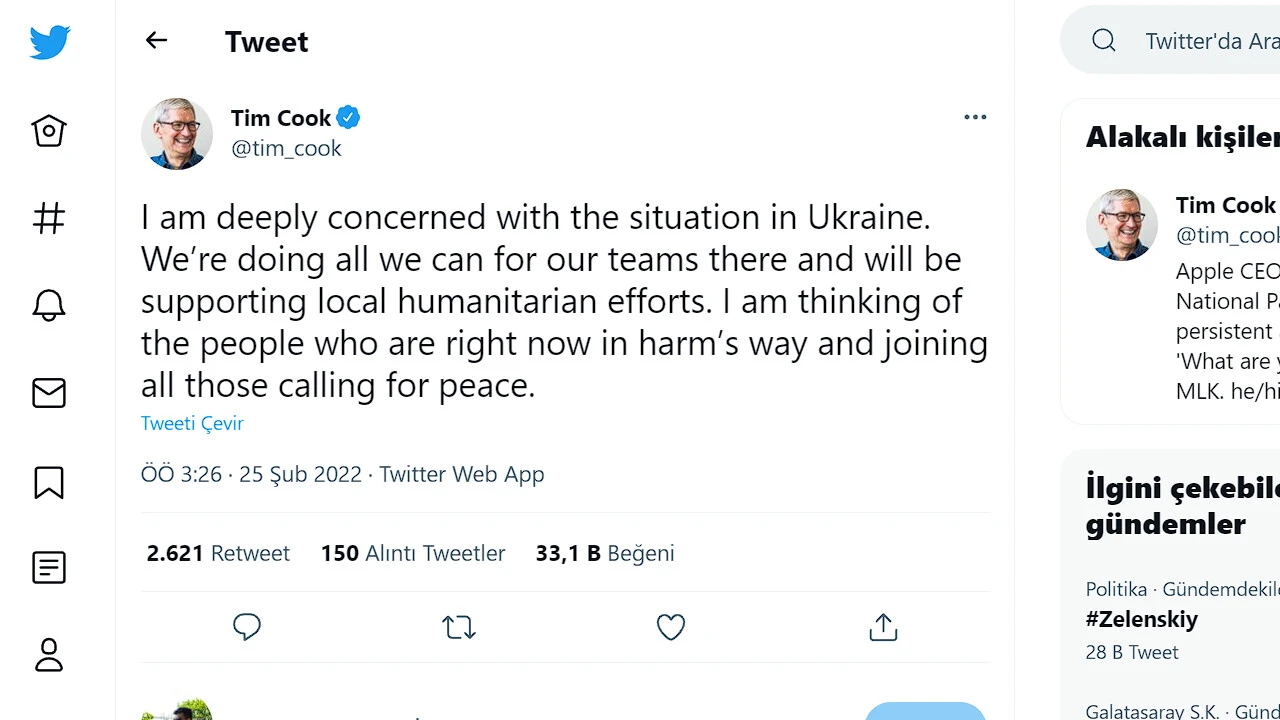This screenshot has width=1280, height=720.
Task: Share the tweet via share icon
Action: click(x=883, y=627)
